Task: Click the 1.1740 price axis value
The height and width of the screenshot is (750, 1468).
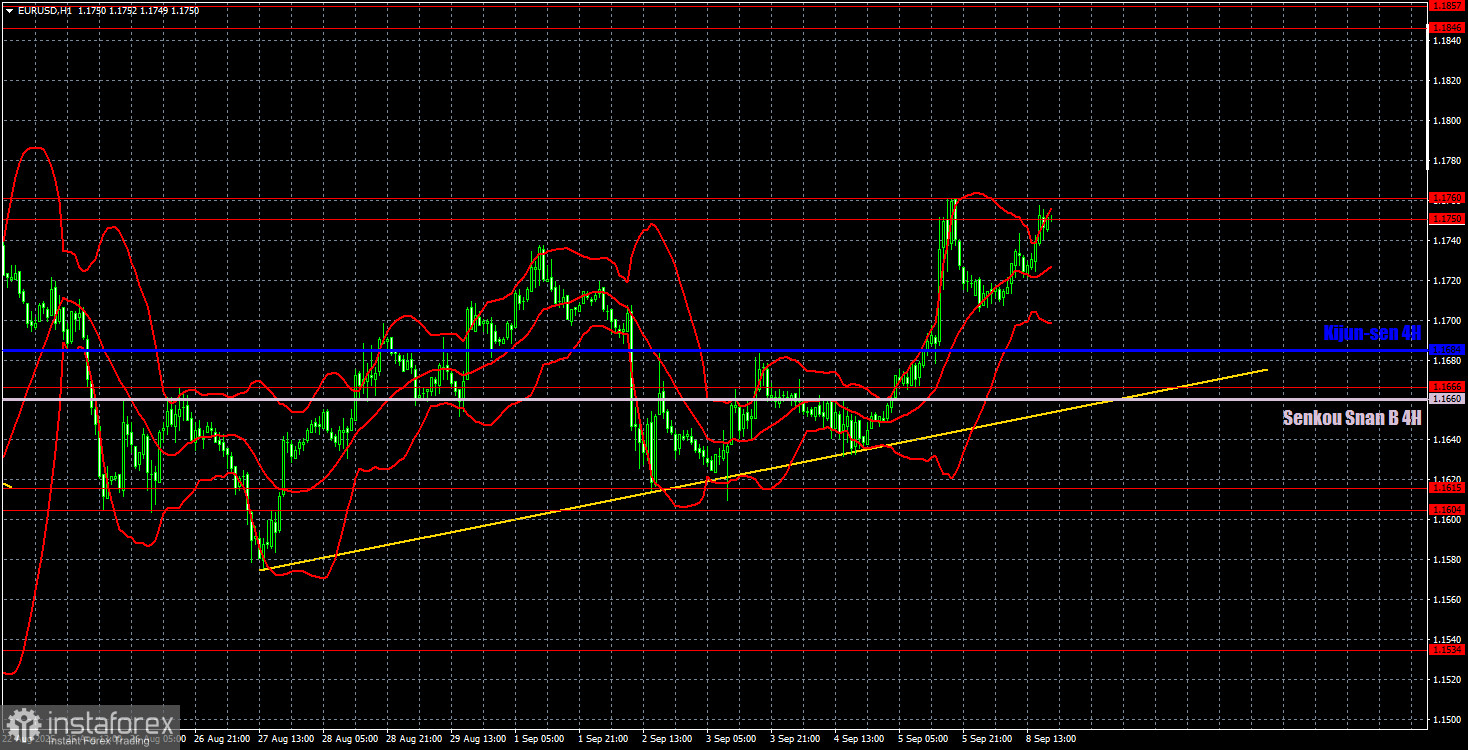Action: point(1447,240)
